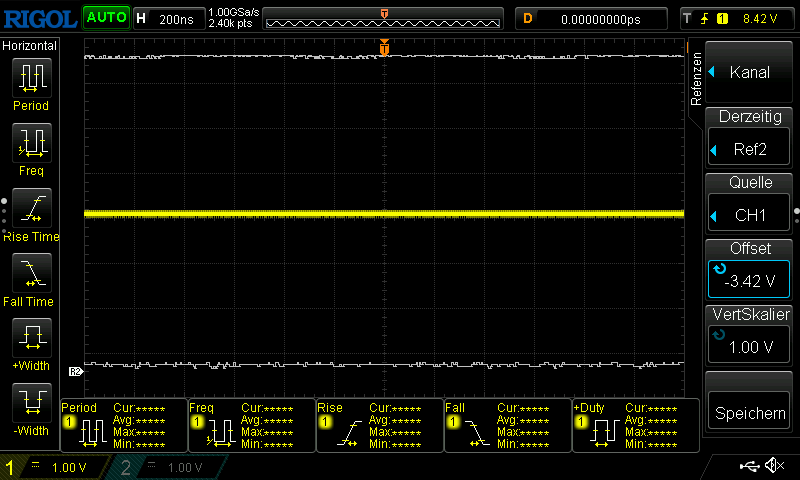Click the orange trigger position marker
The height and width of the screenshot is (480, 800).
(384, 48)
